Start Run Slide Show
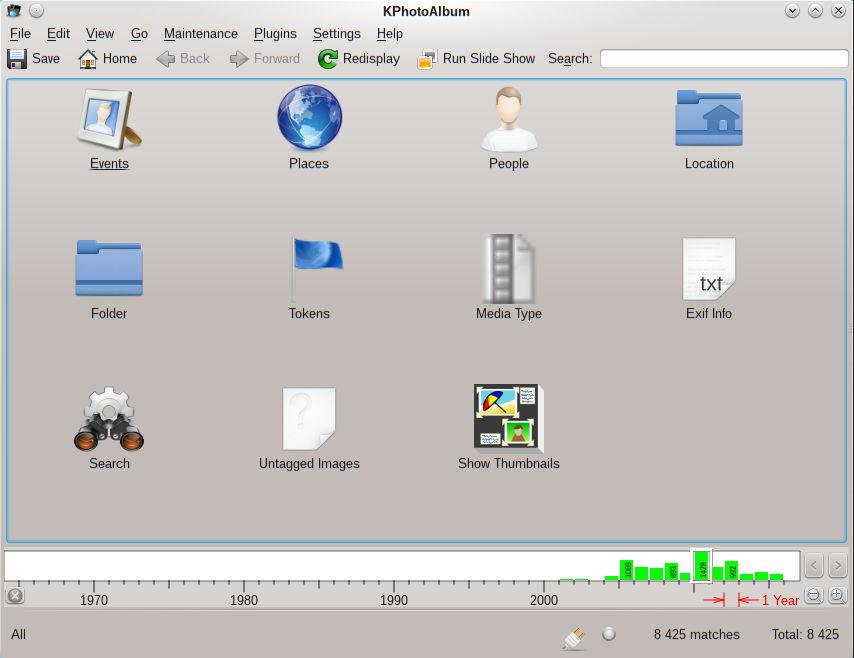Image resolution: width=854 pixels, height=658 pixels. [477, 58]
